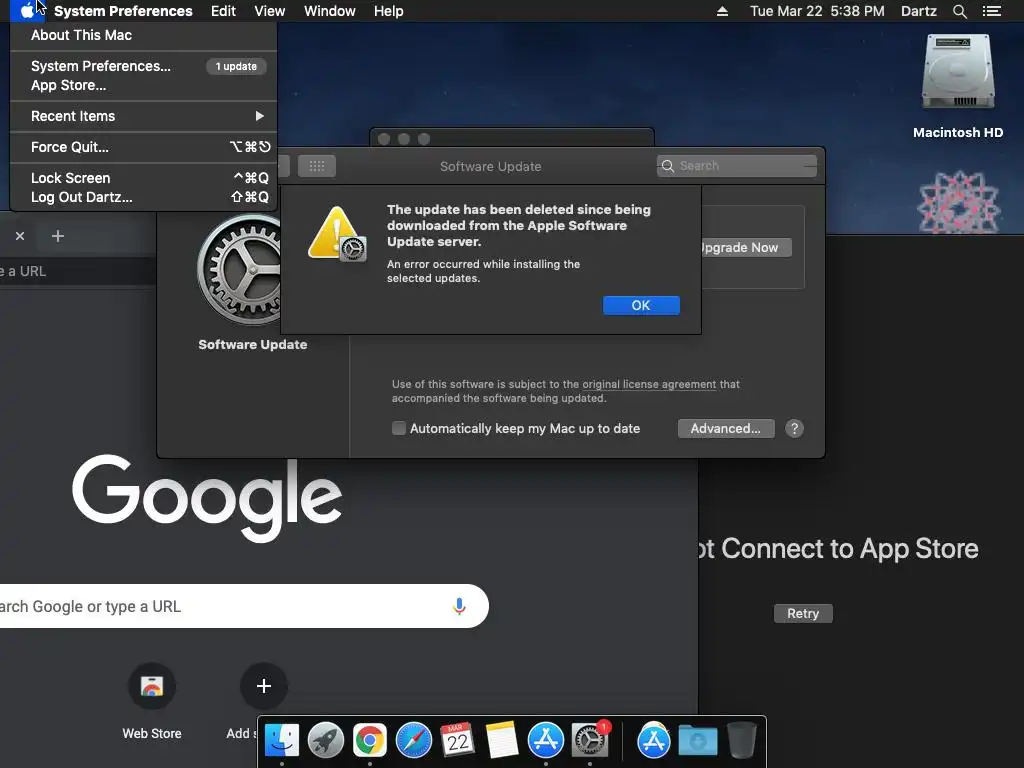Click the Chrome address bar URL field
The height and width of the screenshot is (768, 1024).
coord(78,271)
